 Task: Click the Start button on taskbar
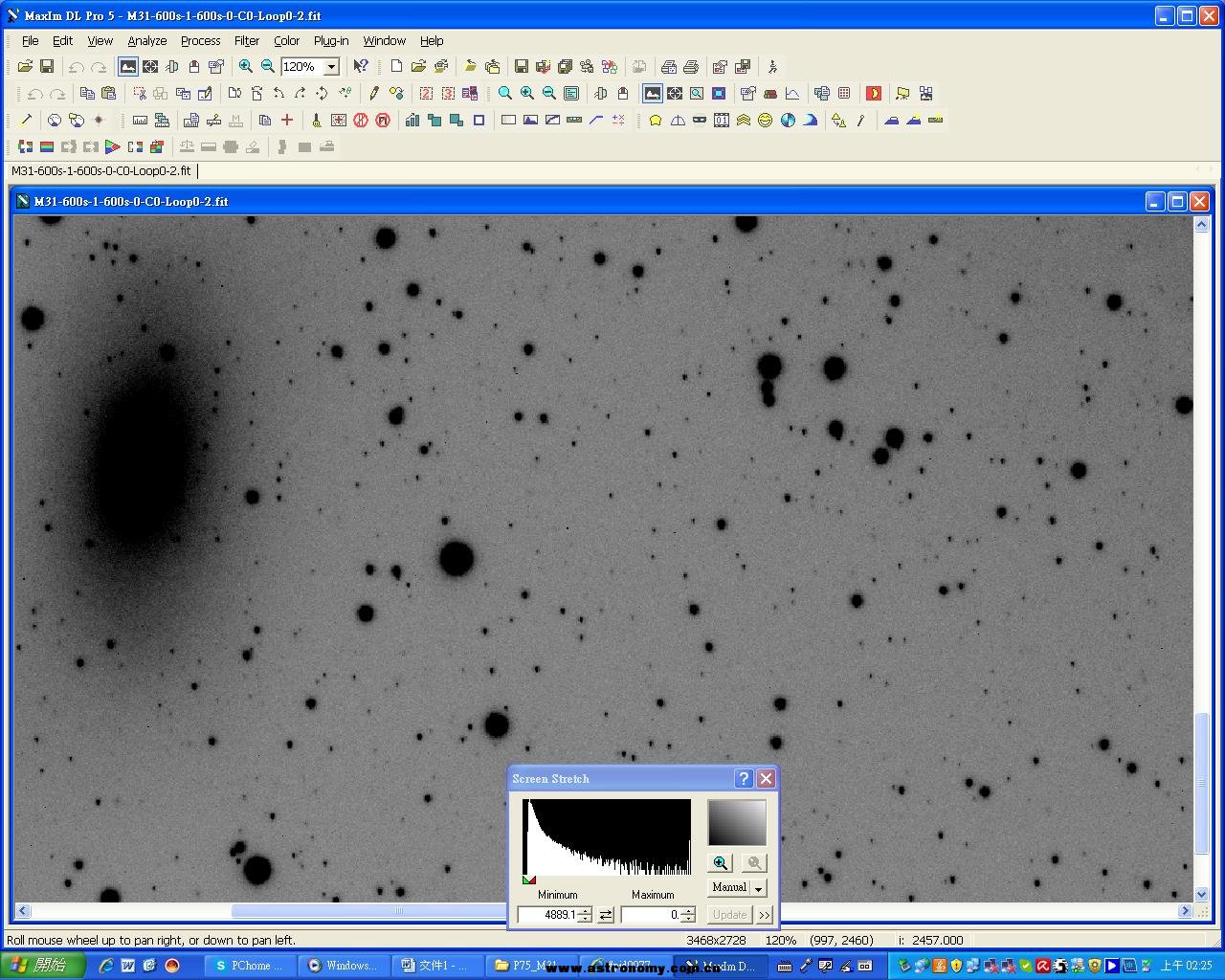42,965
